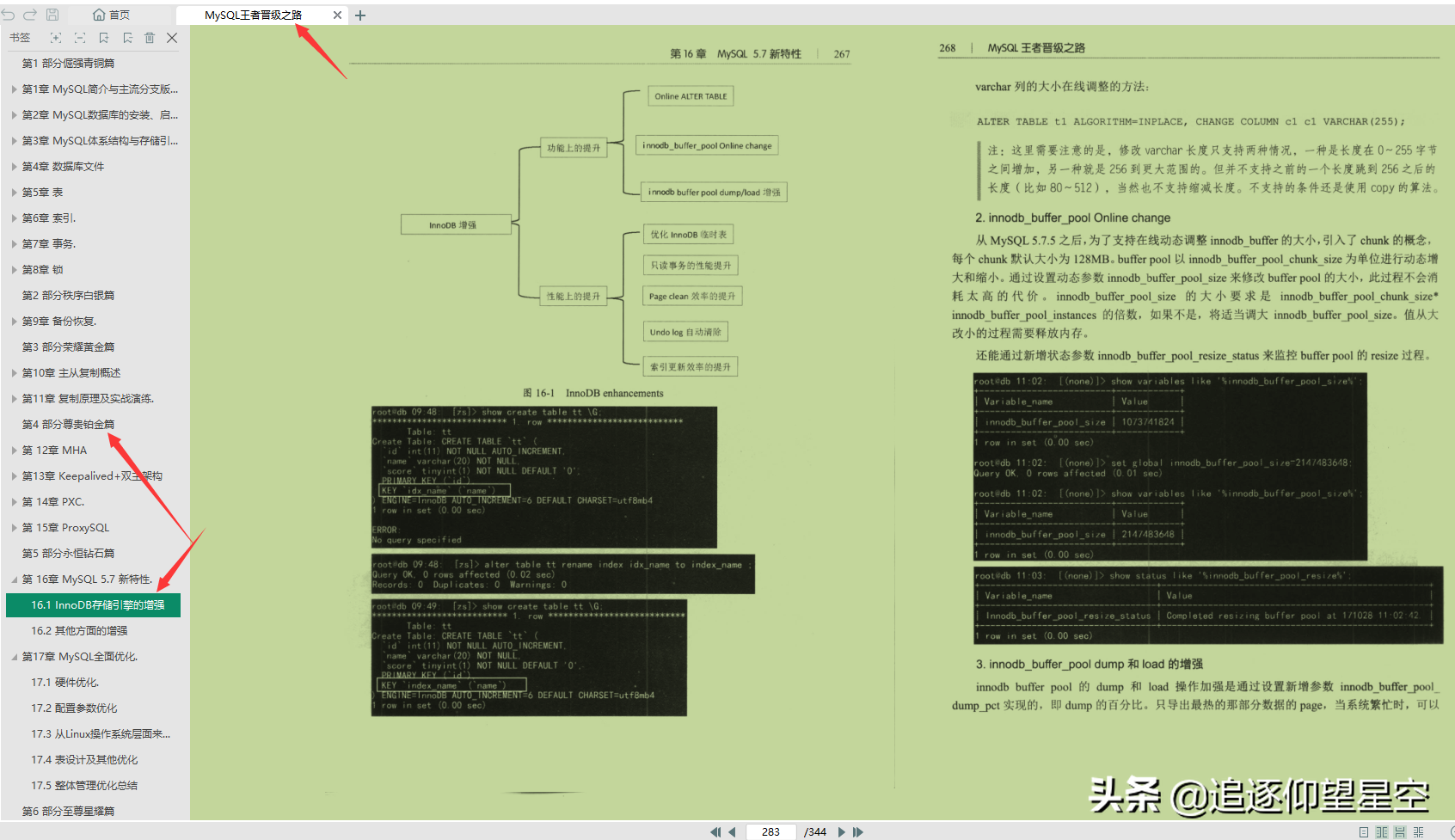This screenshot has width=1455, height=840.
Task: Click caption 图 16-1 InnoDB enhancements
Action: click(x=592, y=393)
